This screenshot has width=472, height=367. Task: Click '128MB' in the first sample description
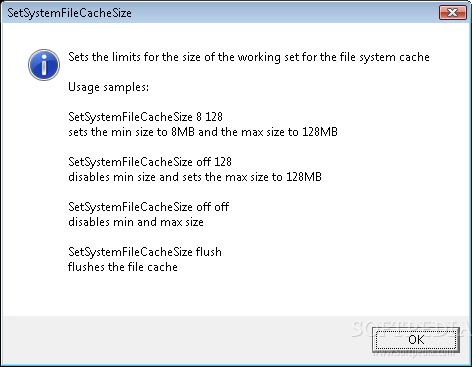pyautogui.click(x=320, y=132)
